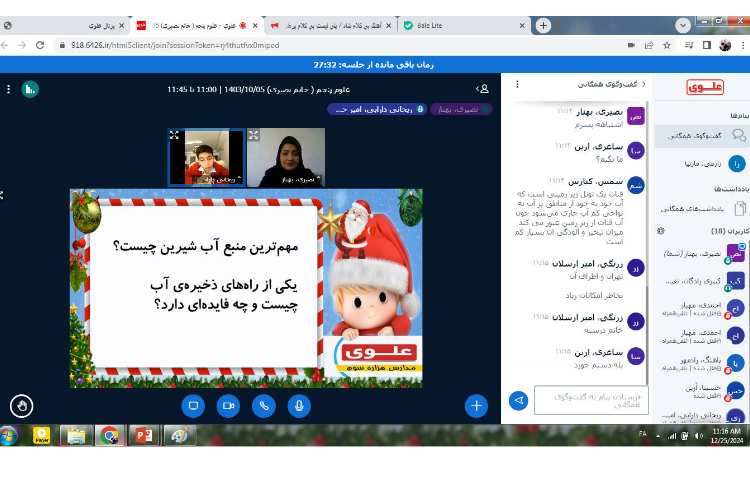750x480 pixels.
Task: Click camera permission icon in address bar
Action: pyautogui.click(x=631, y=45)
